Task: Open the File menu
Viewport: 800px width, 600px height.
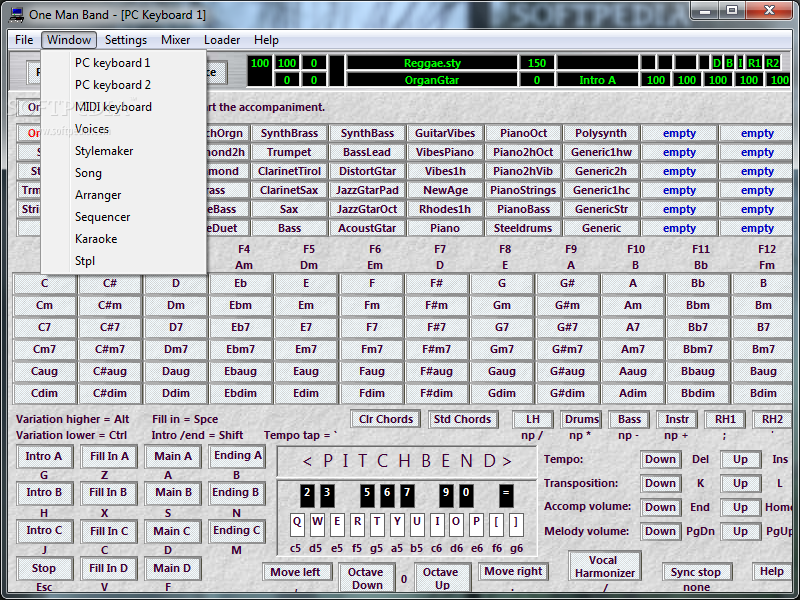Action: 24,40
